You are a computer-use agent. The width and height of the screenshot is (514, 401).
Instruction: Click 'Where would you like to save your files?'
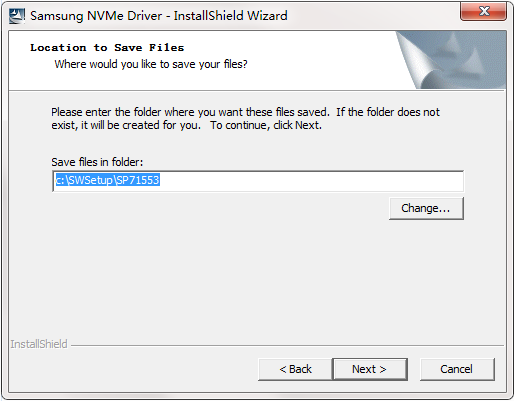point(151,64)
